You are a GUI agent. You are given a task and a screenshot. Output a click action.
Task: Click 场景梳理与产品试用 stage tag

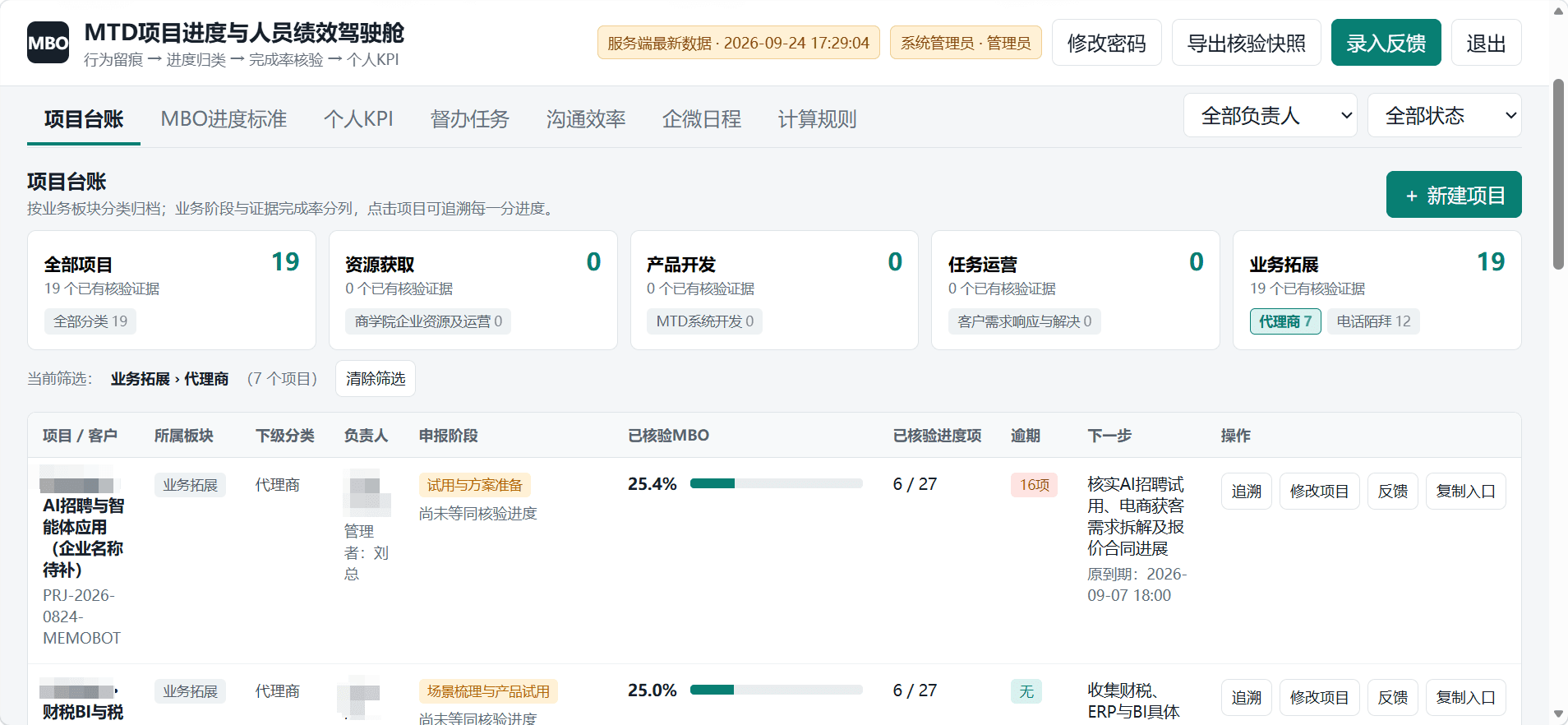tap(488, 691)
